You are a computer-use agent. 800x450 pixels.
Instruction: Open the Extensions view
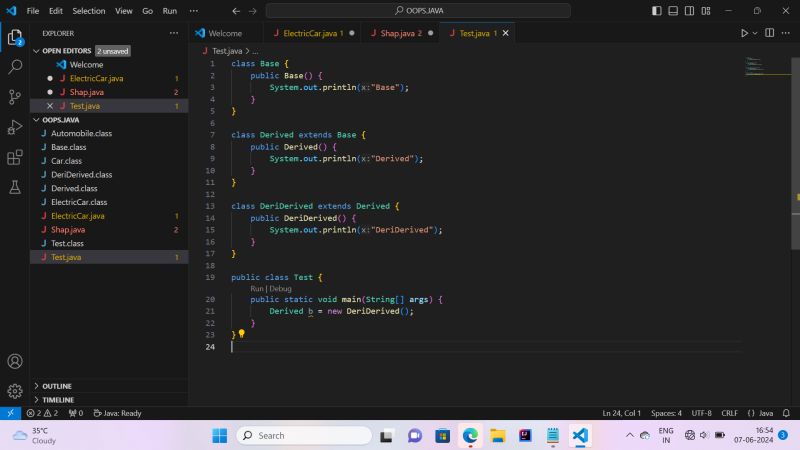tap(15, 157)
